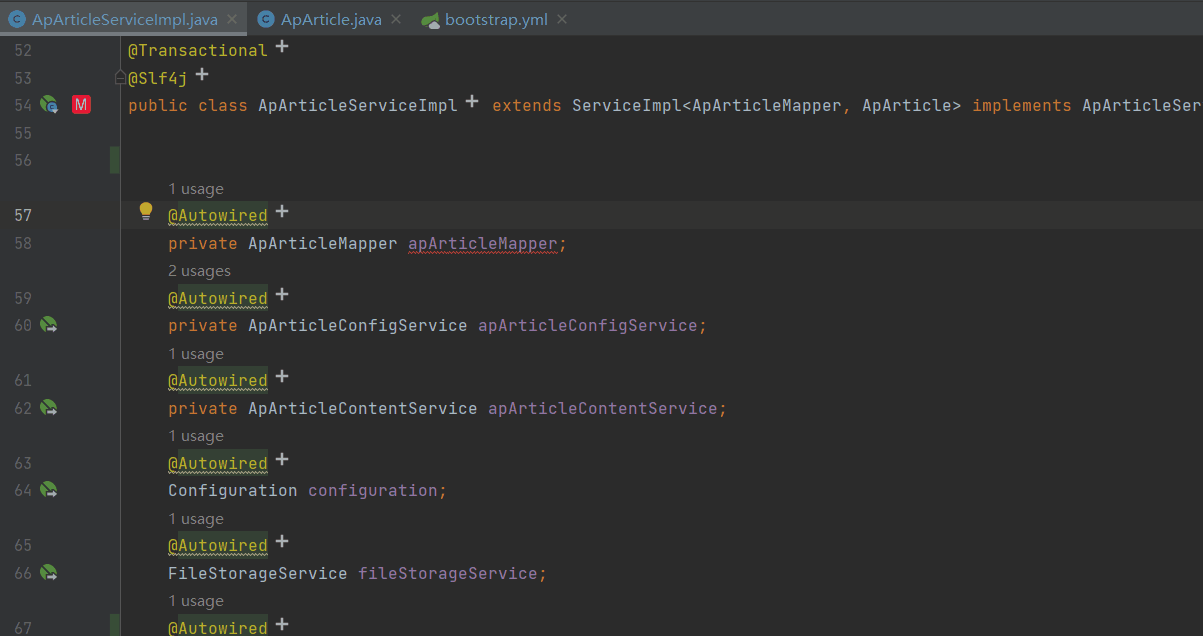The height and width of the screenshot is (636, 1203).
Task: Click the yellow lightbulb intention icon on line 57
Action: coord(146,211)
